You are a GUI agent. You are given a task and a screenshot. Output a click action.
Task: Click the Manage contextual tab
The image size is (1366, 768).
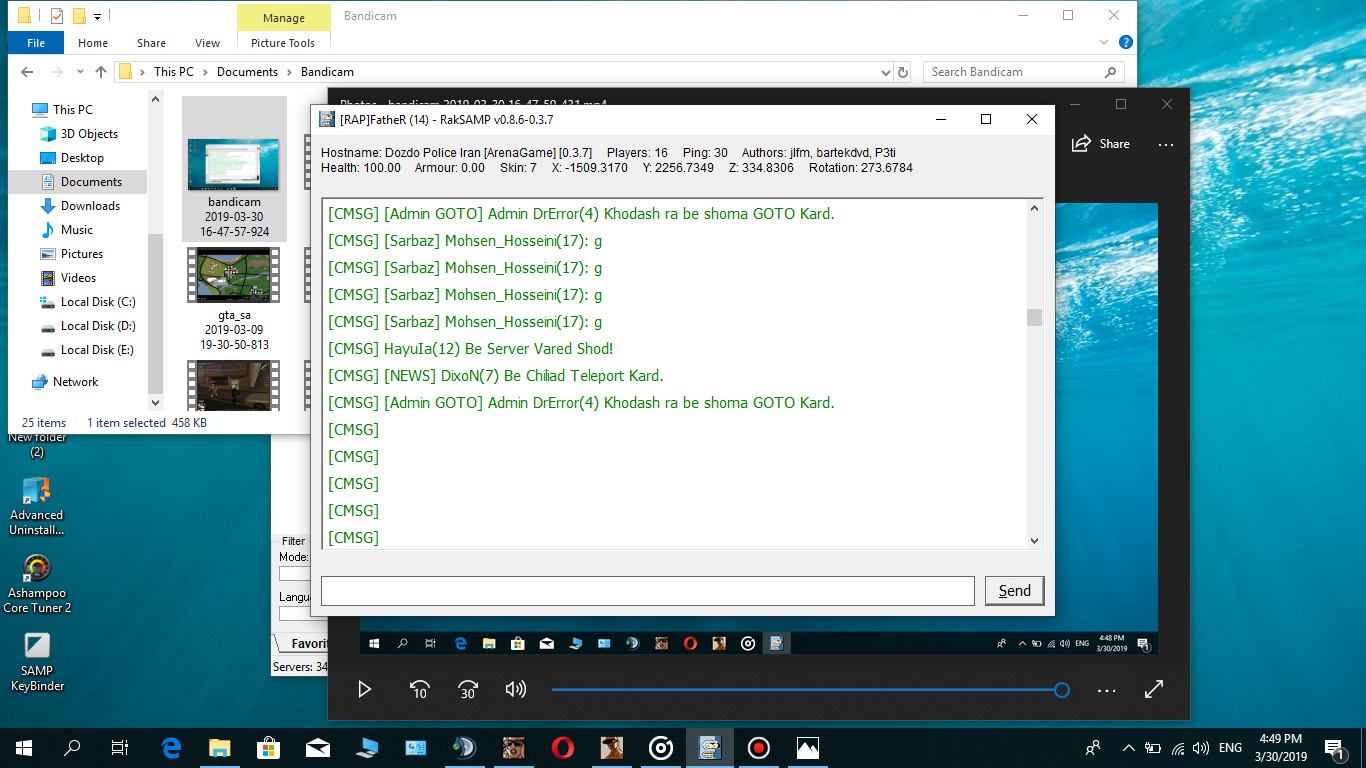284,18
